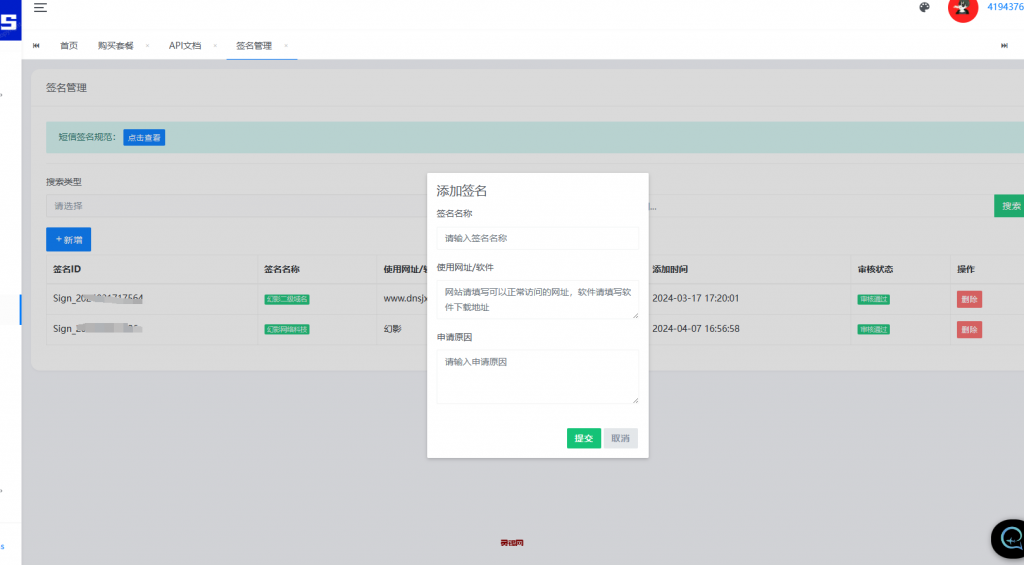Click the 申请原因 text area
The height and width of the screenshot is (565, 1024).
click(538, 377)
